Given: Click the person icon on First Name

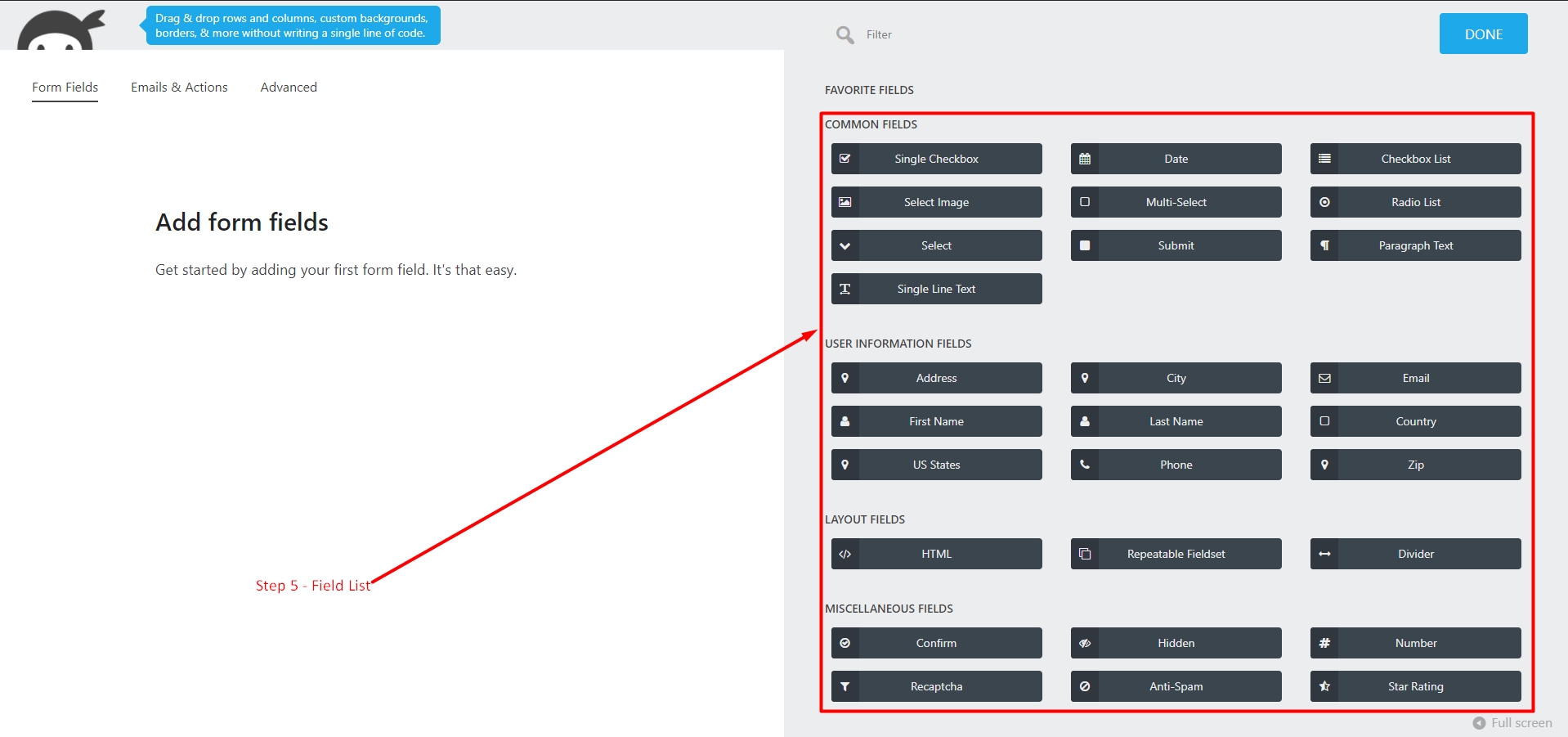Looking at the screenshot, I should pyautogui.click(x=844, y=421).
